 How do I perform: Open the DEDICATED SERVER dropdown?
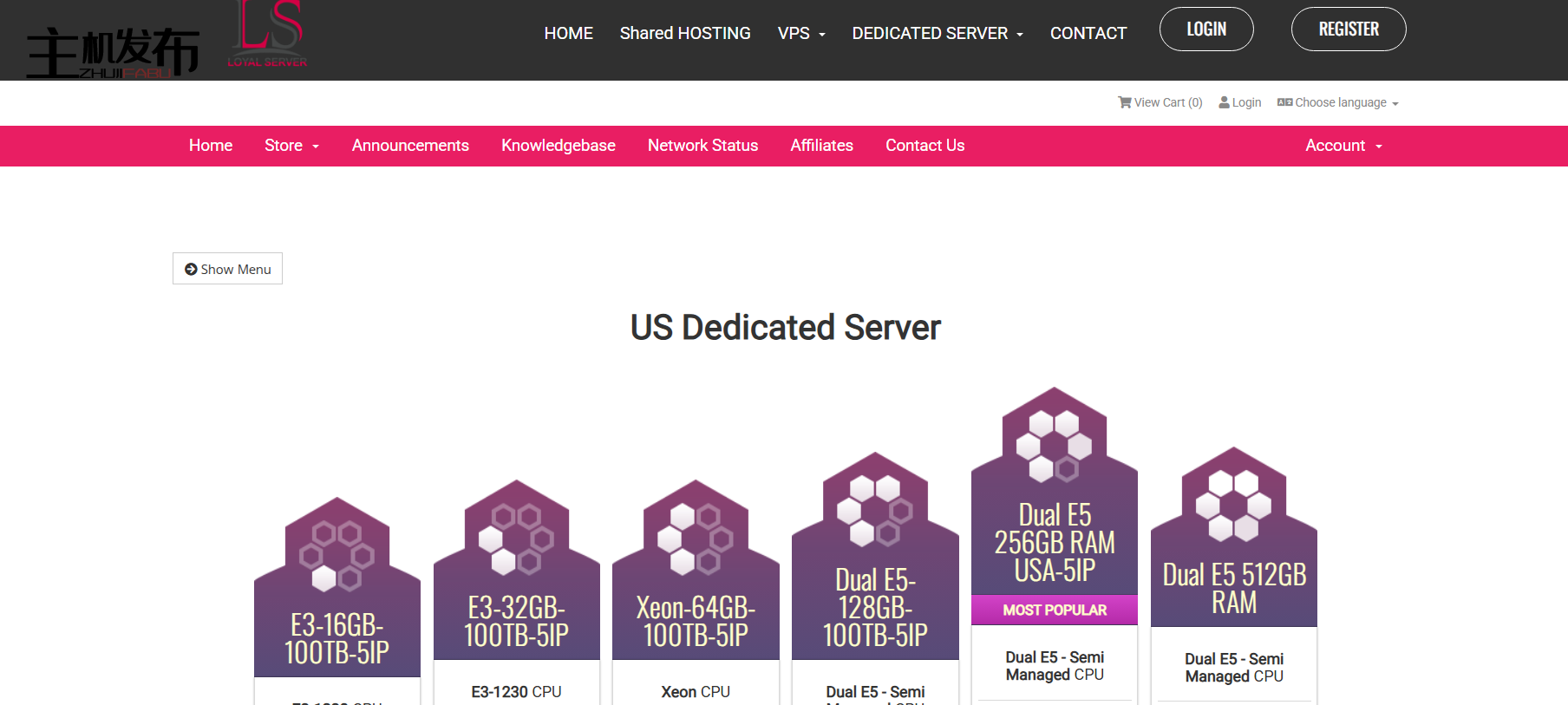click(x=937, y=34)
